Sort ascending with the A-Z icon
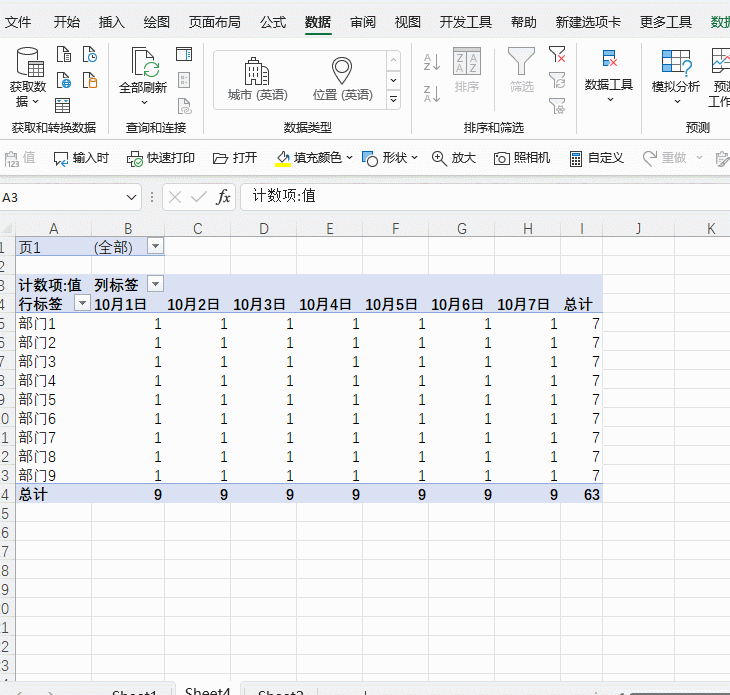 (x=432, y=61)
